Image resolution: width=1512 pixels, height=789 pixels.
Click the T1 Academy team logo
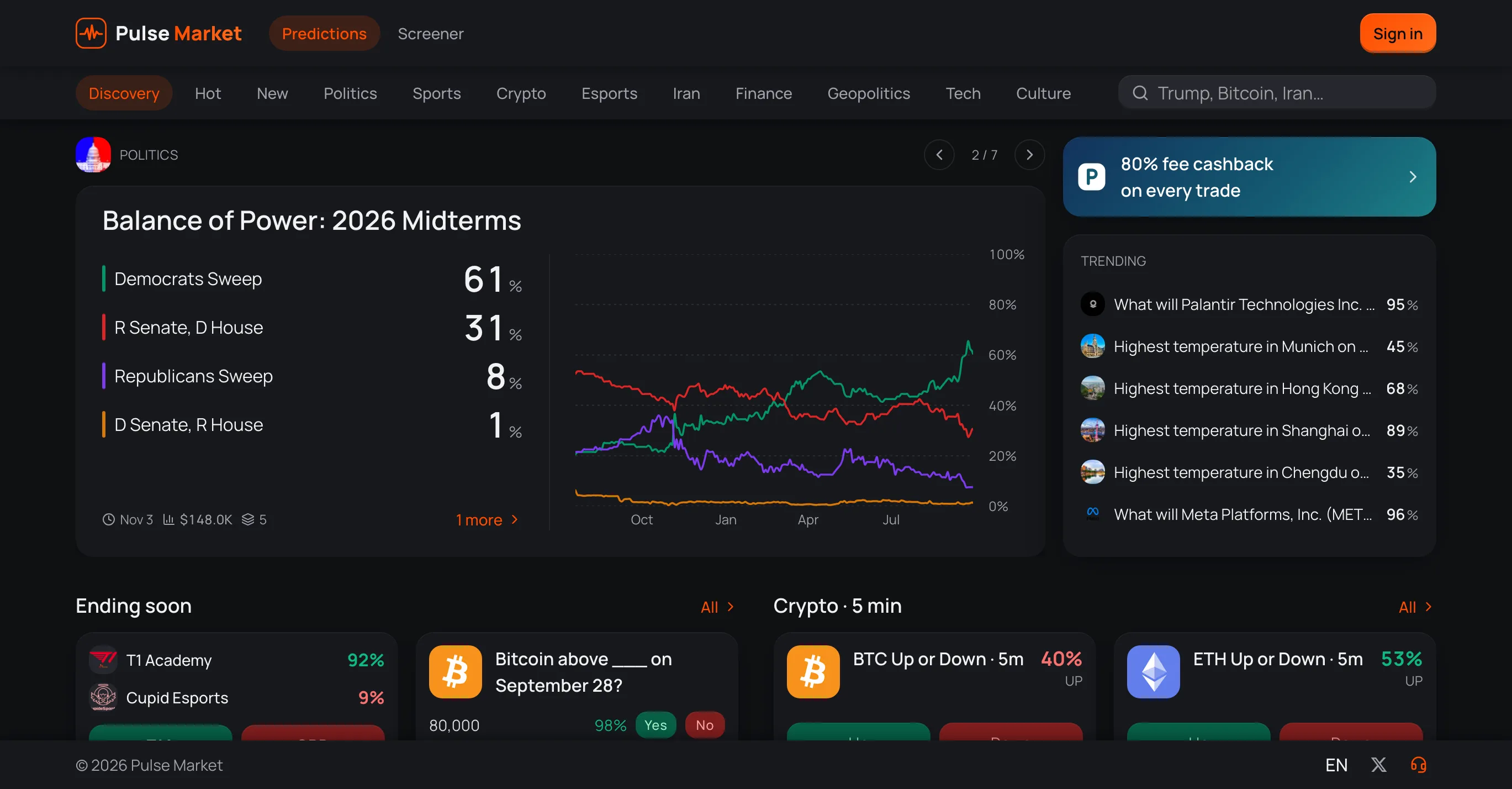coord(103,660)
